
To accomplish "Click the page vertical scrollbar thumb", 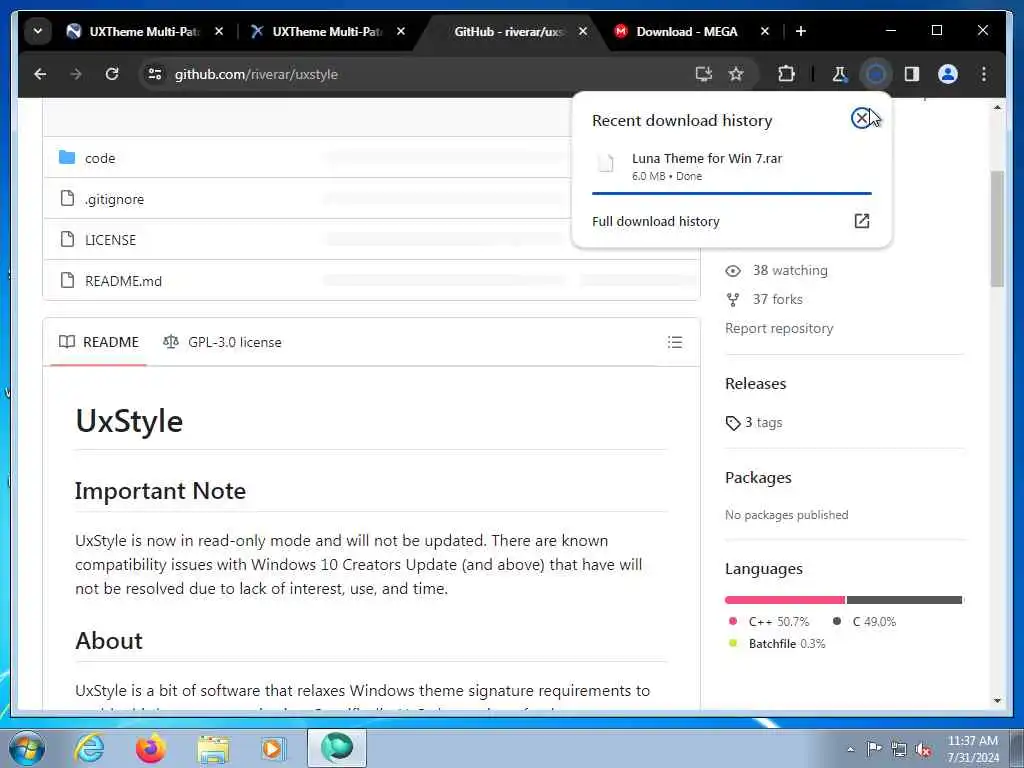I will 997,229.
